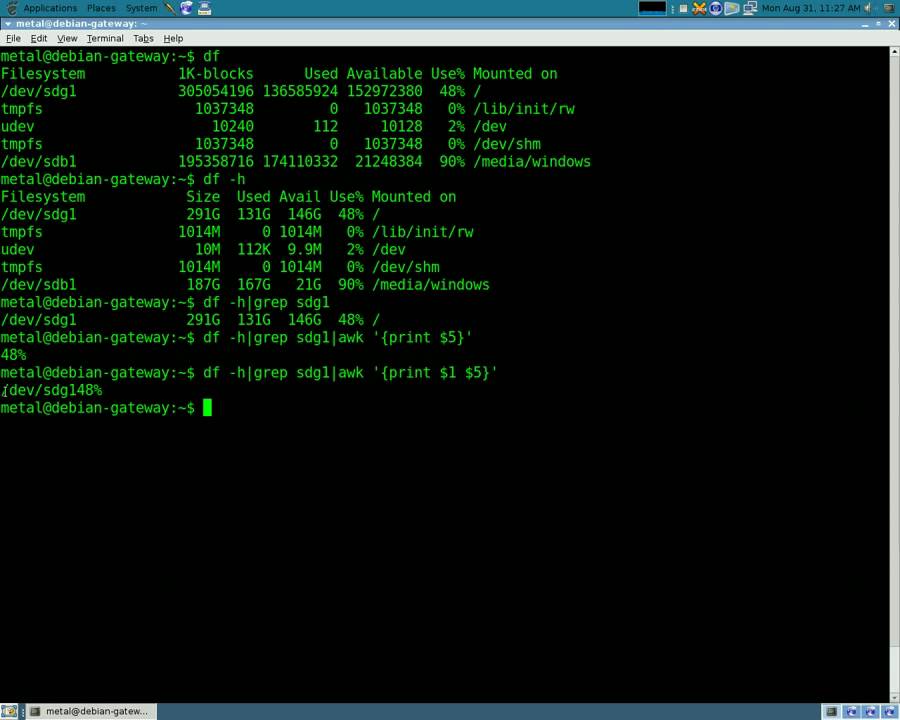Click the '/lib/init/rw' text in the first df output
The width and height of the screenshot is (900, 720).
524,109
